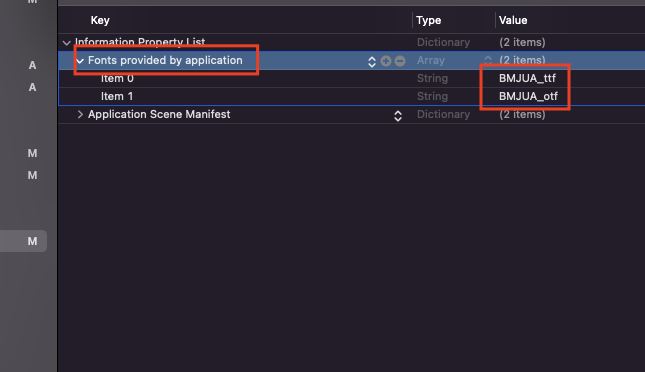
Task: Click the Fonts provided by application label
Action: 165,60
